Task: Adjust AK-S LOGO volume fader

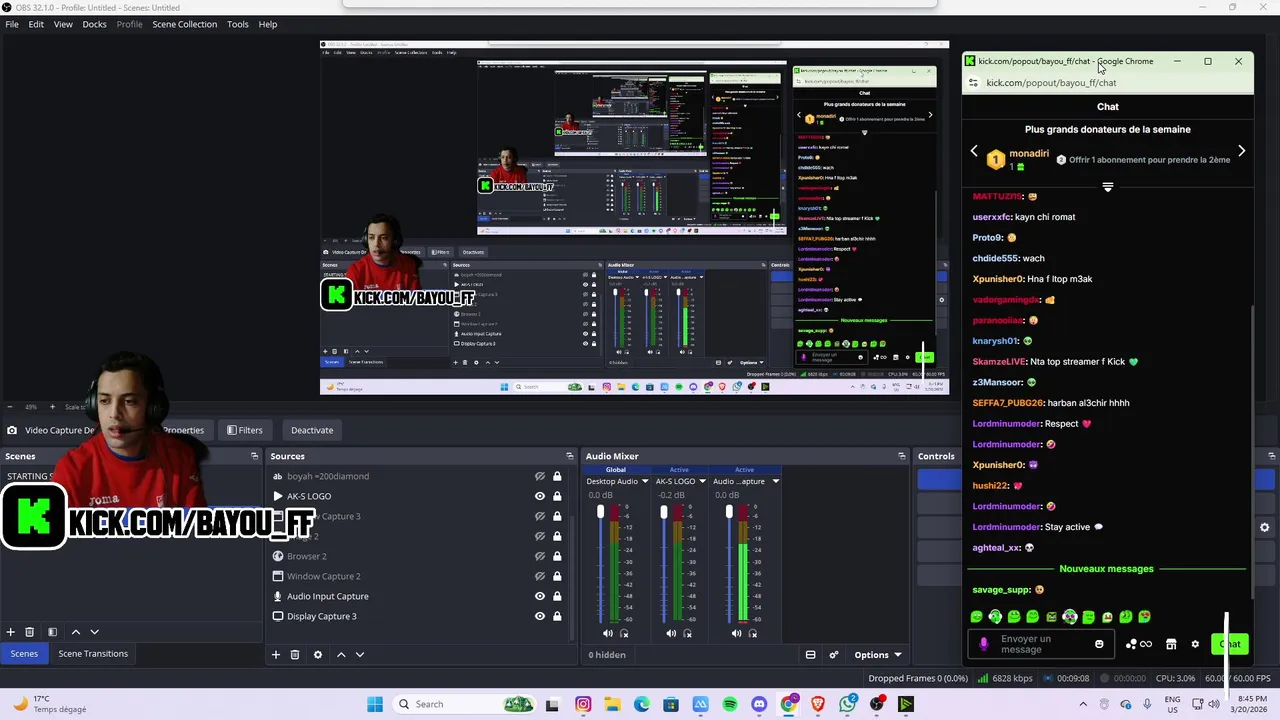Action: click(x=663, y=513)
